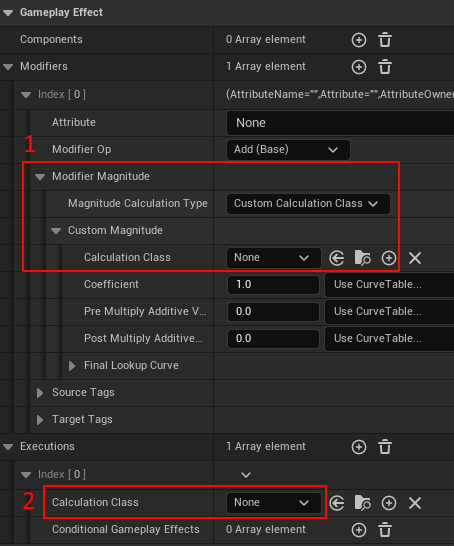Open the Attribute None selector
Viewport: 454px width, 546px height.
340,123
